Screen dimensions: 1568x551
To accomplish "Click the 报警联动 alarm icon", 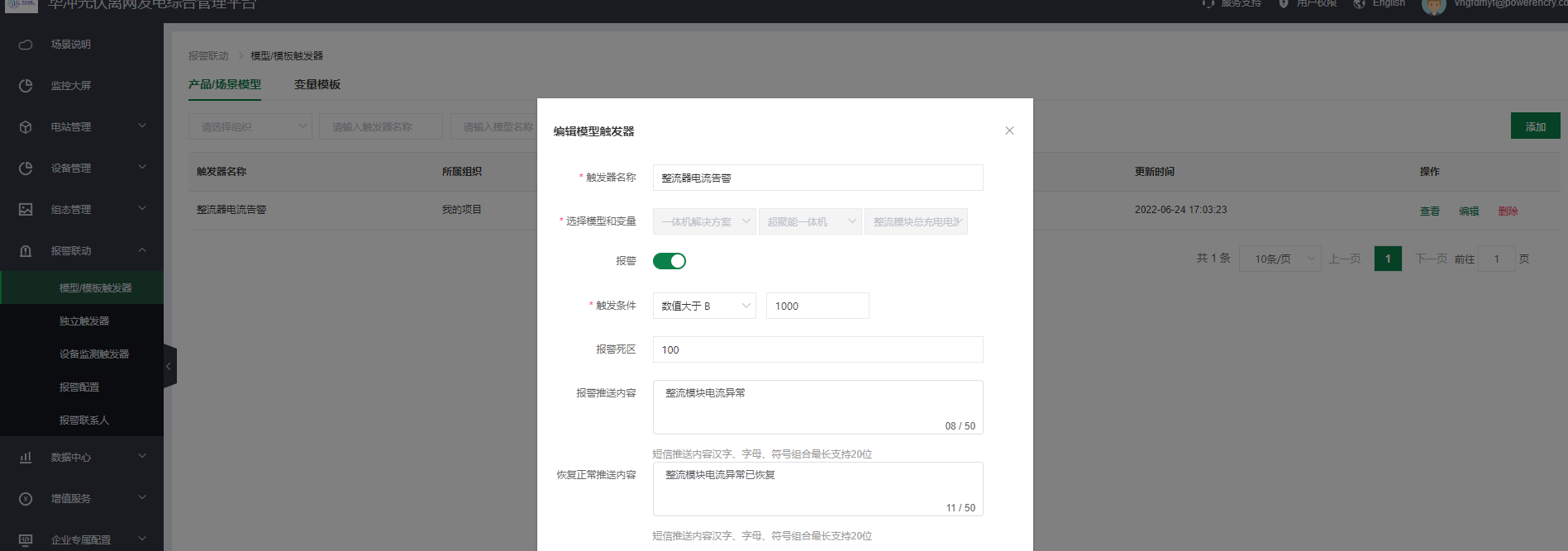I will pos(26,251).
